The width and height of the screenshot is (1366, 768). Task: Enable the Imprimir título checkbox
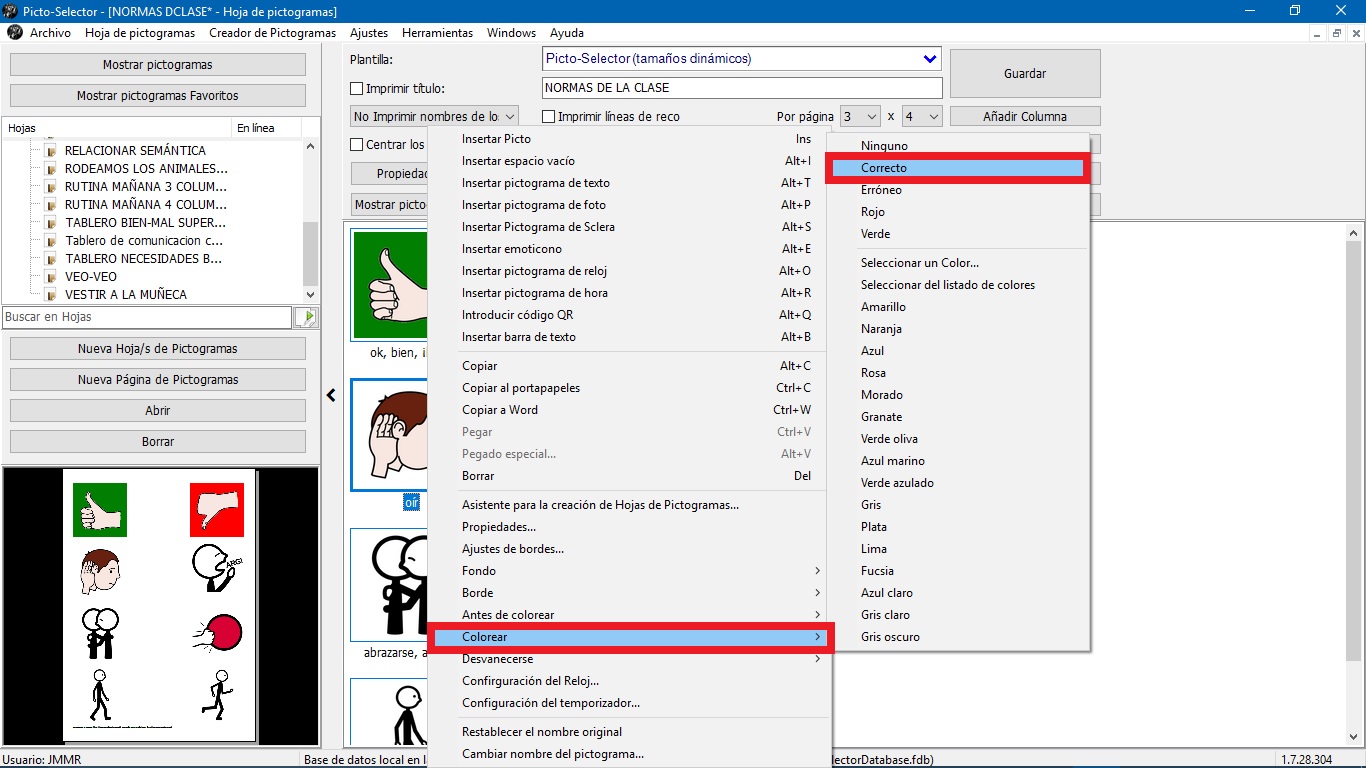click(x=356, y=88)
